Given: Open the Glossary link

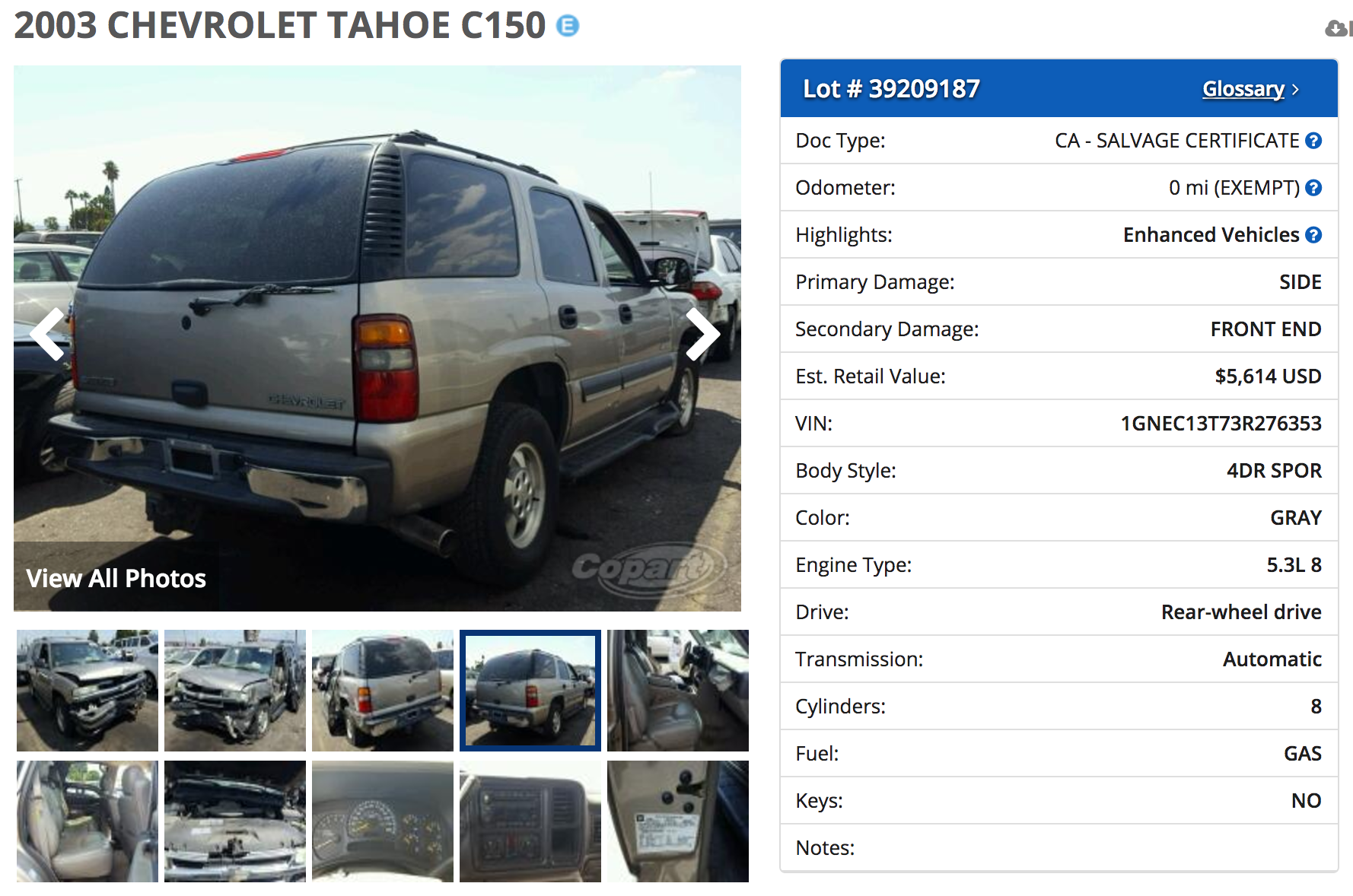Looking at the screenshot, I should [1243, 89].
